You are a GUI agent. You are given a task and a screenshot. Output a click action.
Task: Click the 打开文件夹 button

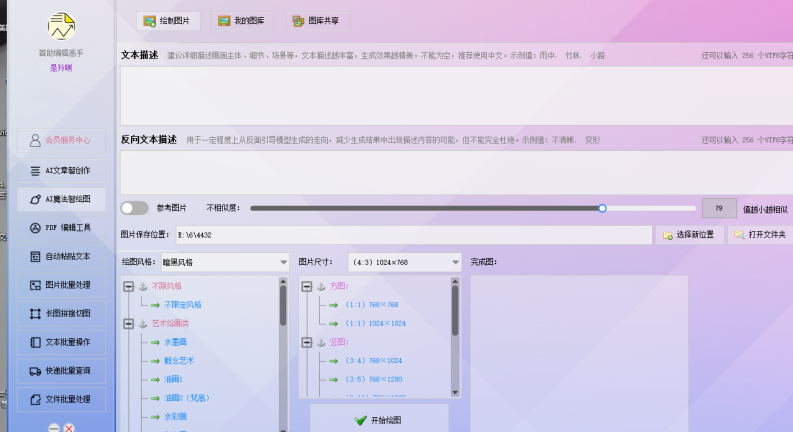pos(762,235)
